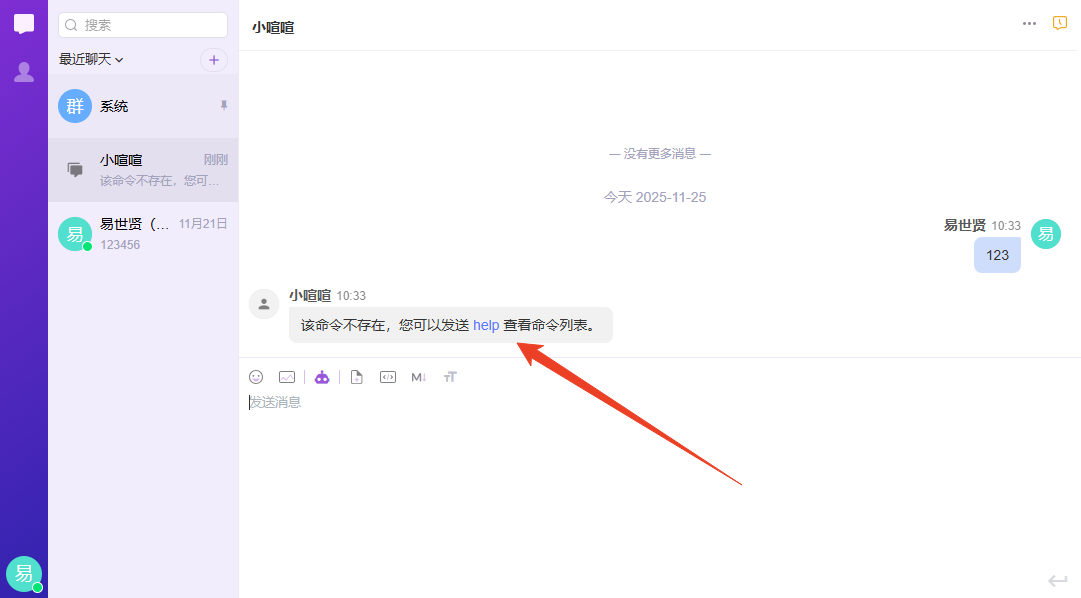
Task: Click the send arrow icon
Action: (1058, 581)
